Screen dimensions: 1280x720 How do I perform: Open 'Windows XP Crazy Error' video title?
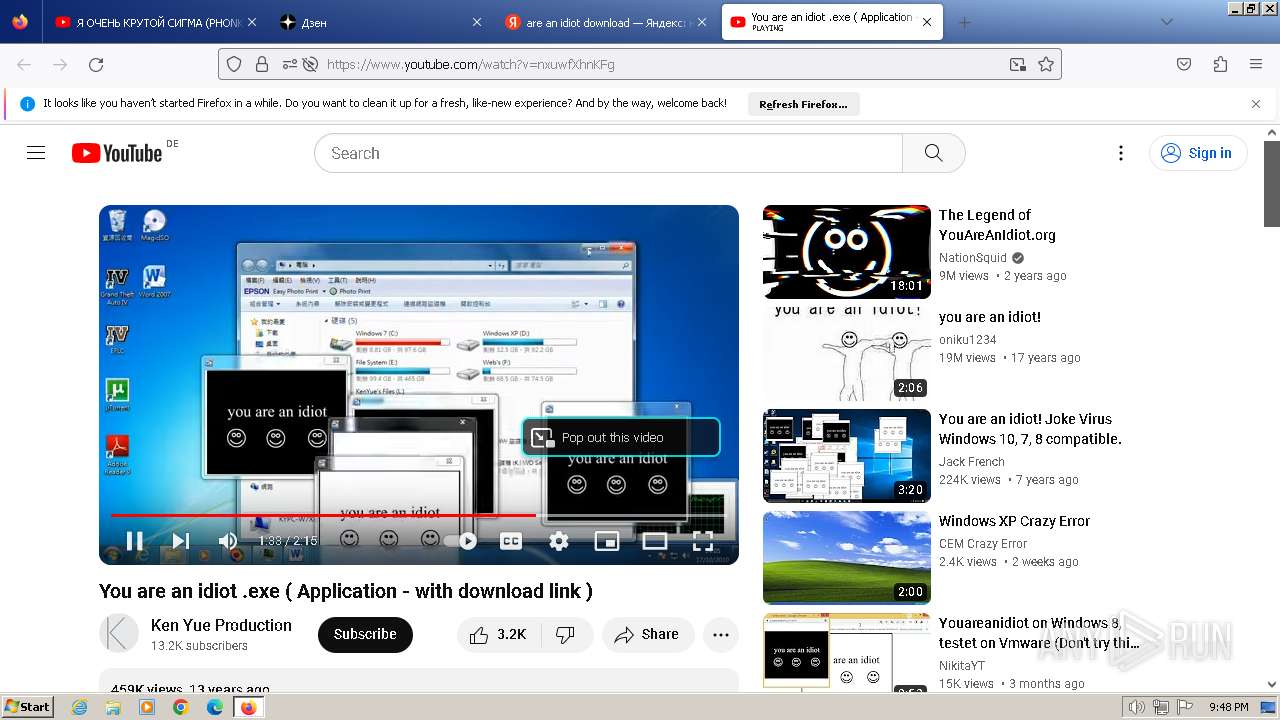coord(1014,521)
